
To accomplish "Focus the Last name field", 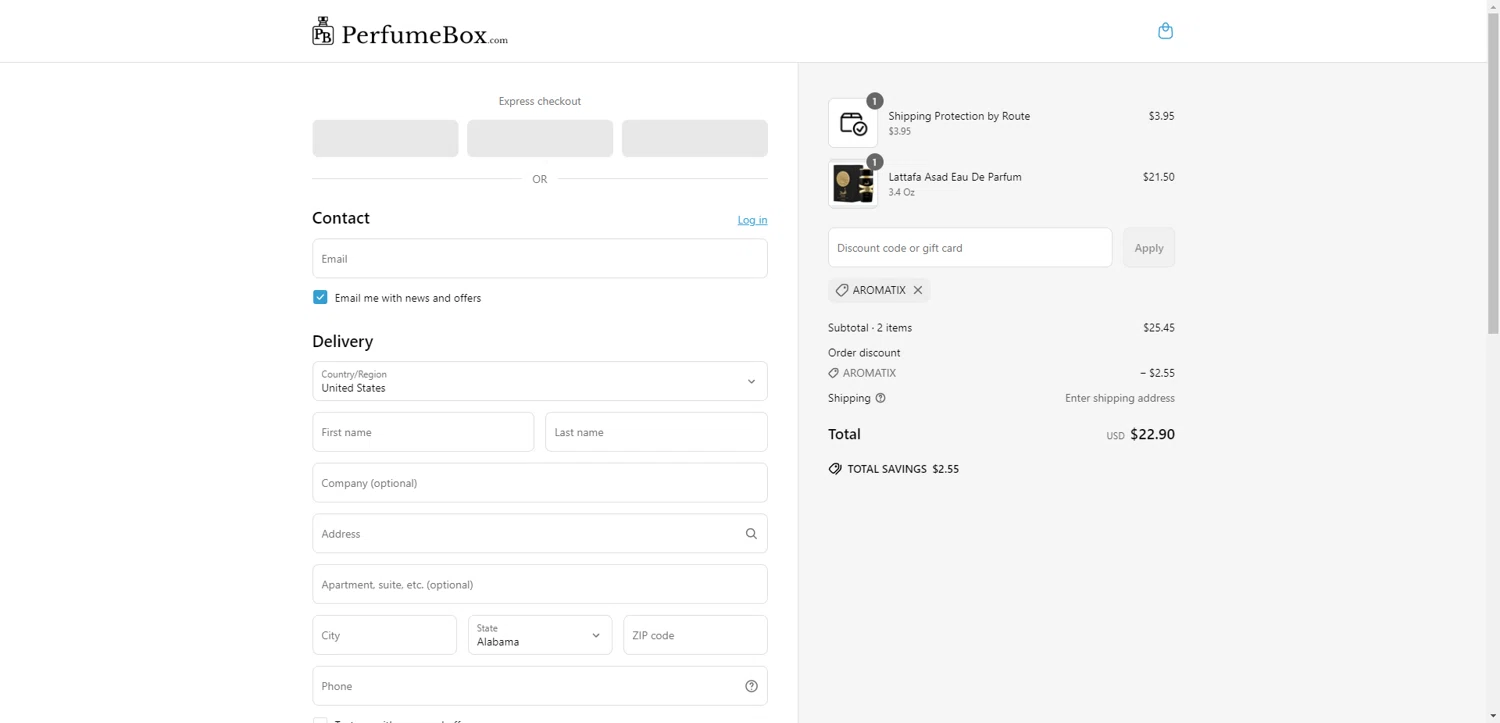I will (656, 432).
